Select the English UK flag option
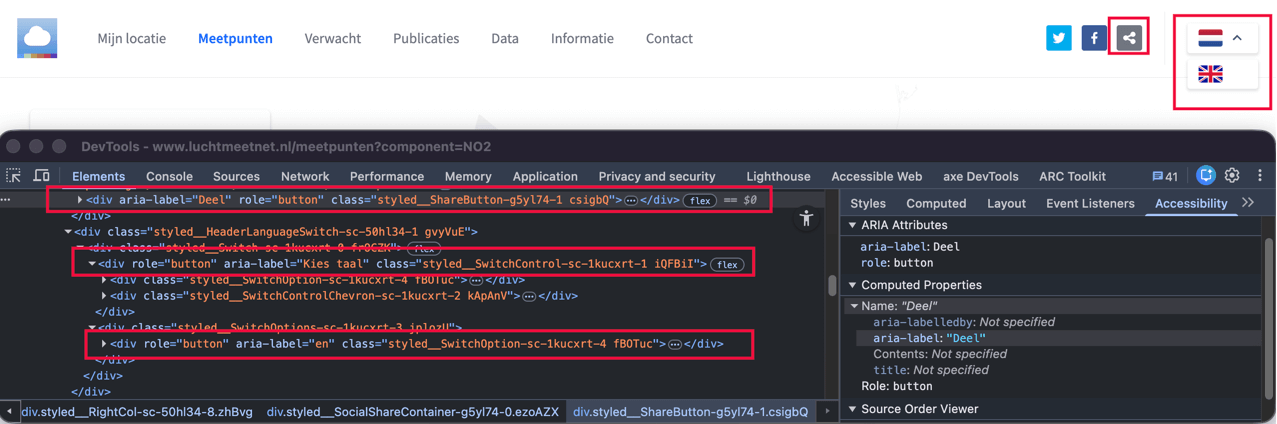The image size is (1277, 424). pos(1211,74)
